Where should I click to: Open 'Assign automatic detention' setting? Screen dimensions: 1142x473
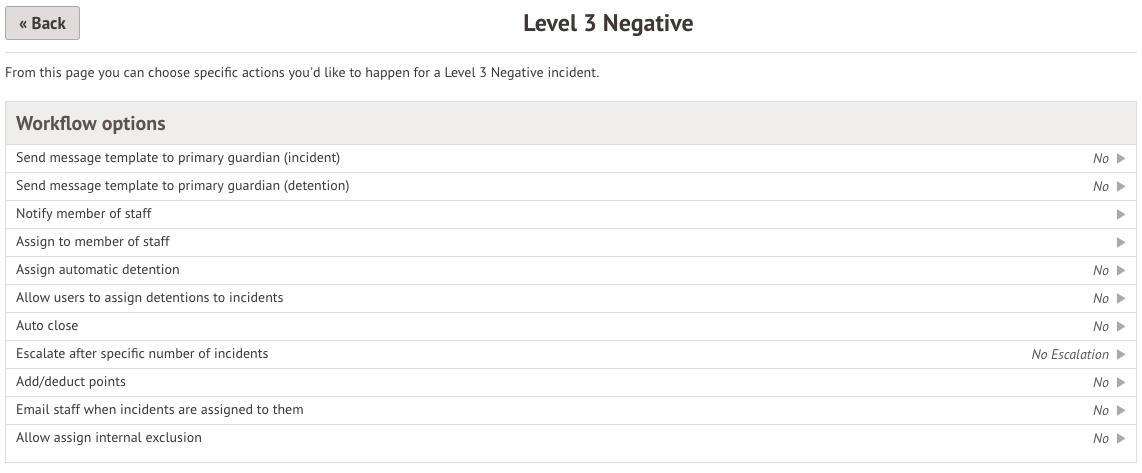pyautogui.click(x=98, y=270)
